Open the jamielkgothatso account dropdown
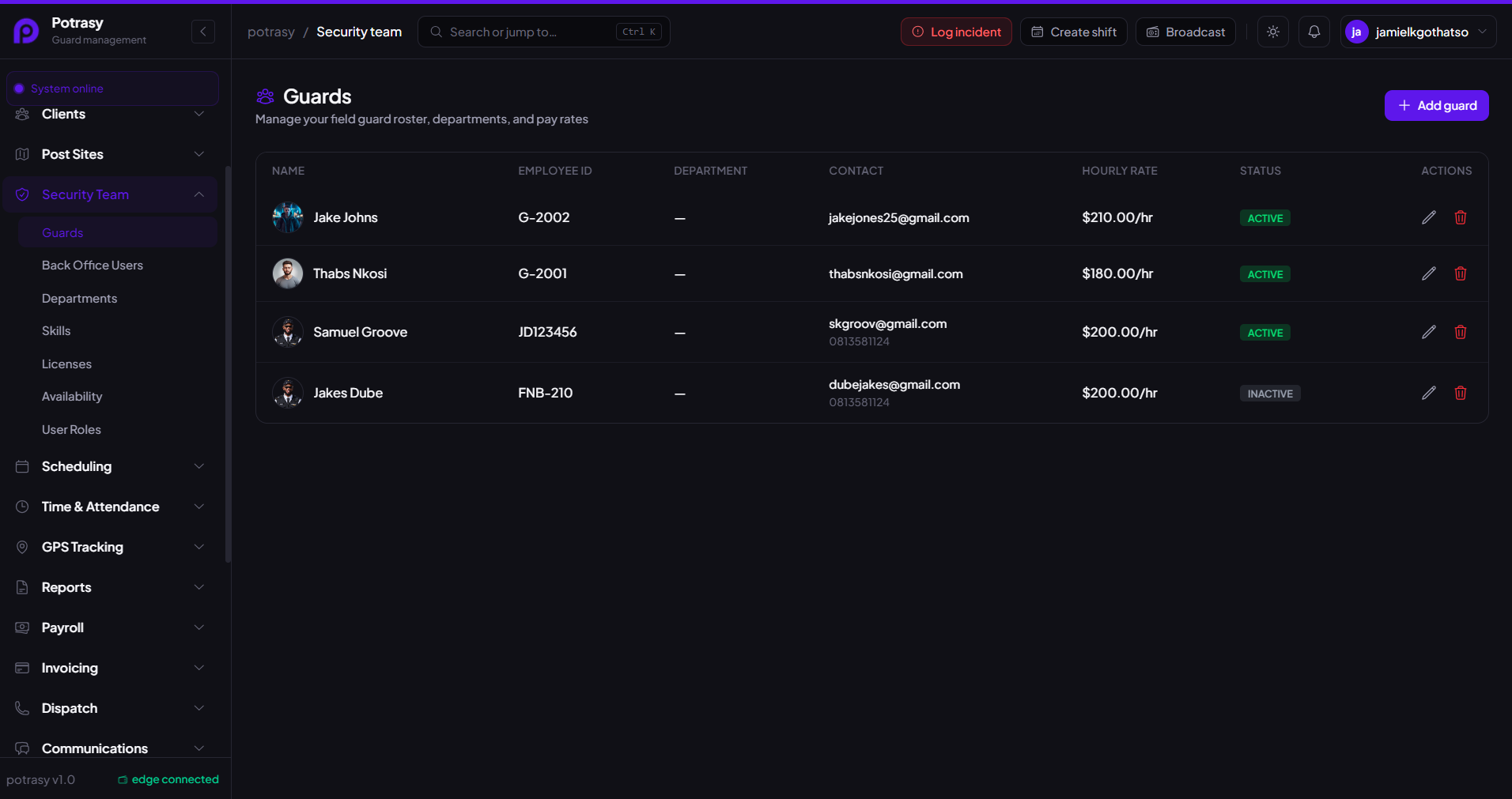1512x799 pixels. click(1418, 32)
